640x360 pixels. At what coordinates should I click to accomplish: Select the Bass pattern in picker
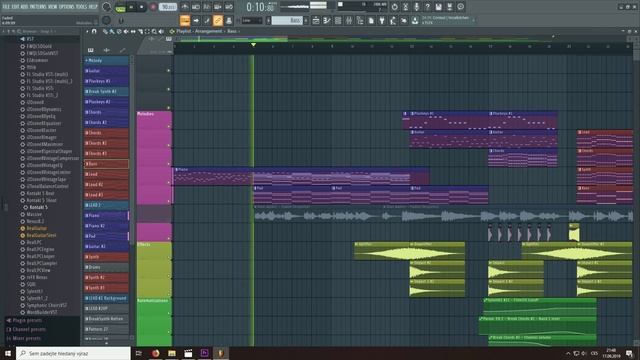tap(106, 164)
